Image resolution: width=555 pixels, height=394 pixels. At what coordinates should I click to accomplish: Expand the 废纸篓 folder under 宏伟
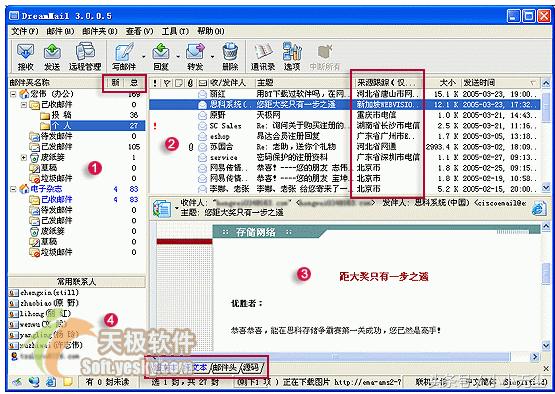point(24,157)
